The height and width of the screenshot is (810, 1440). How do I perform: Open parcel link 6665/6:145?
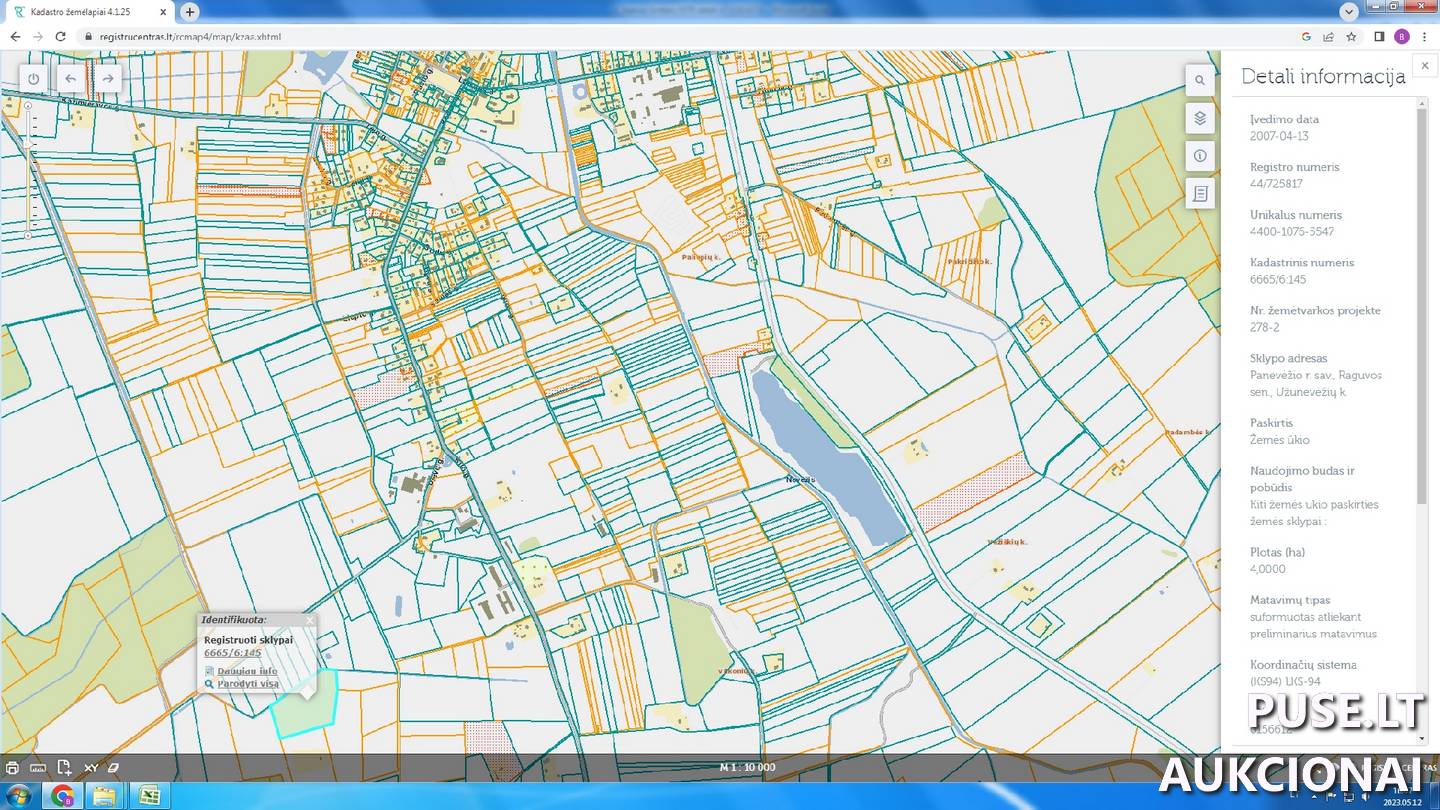pyautogui.click(x=232, y=653)
